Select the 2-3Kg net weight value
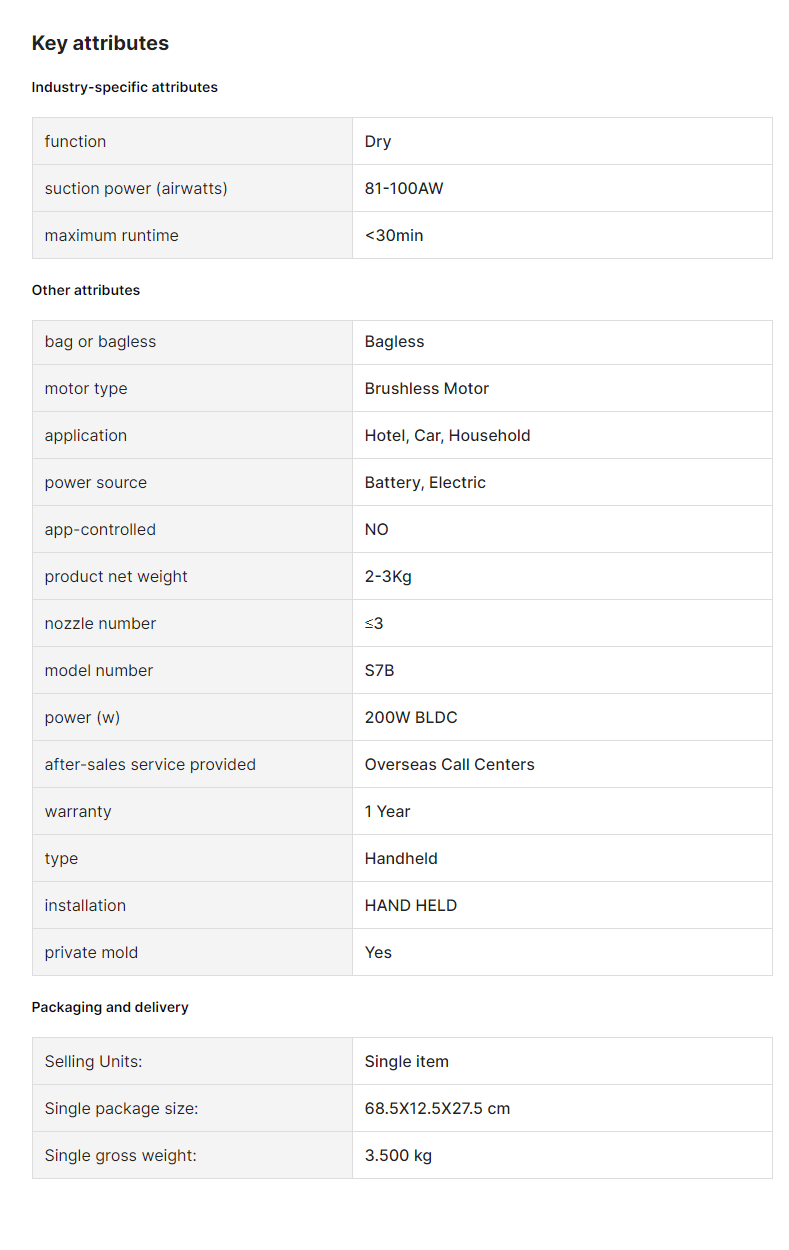The height and width of the screenshot is (1250, 789). click(x=389, y=576)
